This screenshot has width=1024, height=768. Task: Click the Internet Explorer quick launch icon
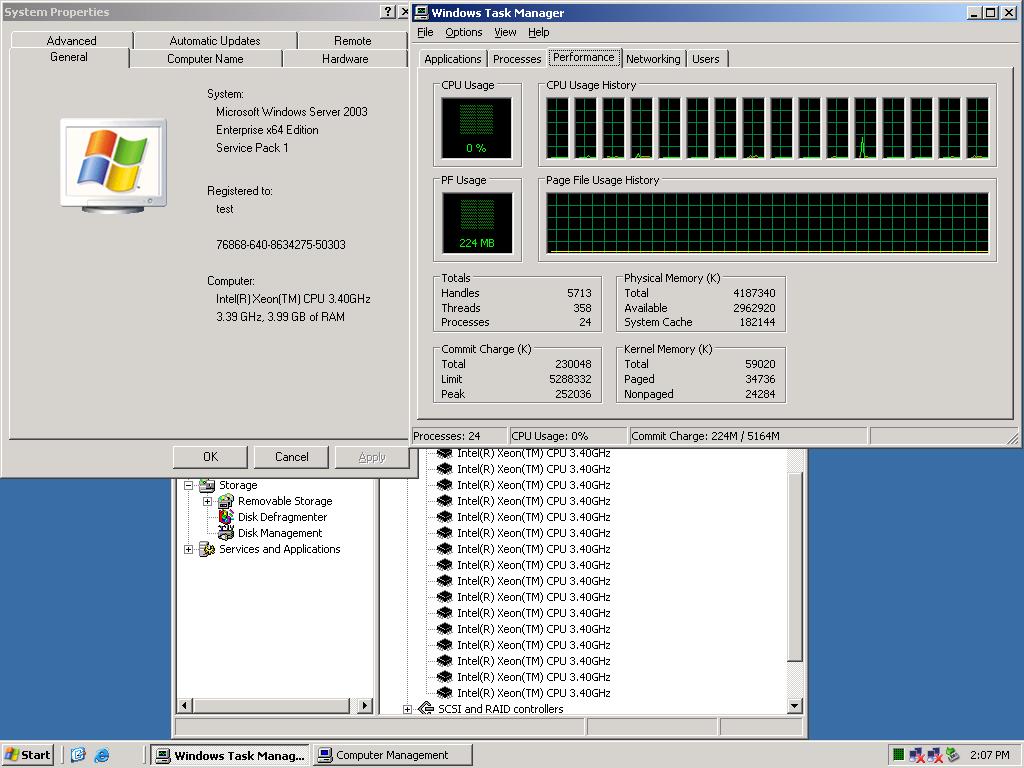[x=101, y=755]
